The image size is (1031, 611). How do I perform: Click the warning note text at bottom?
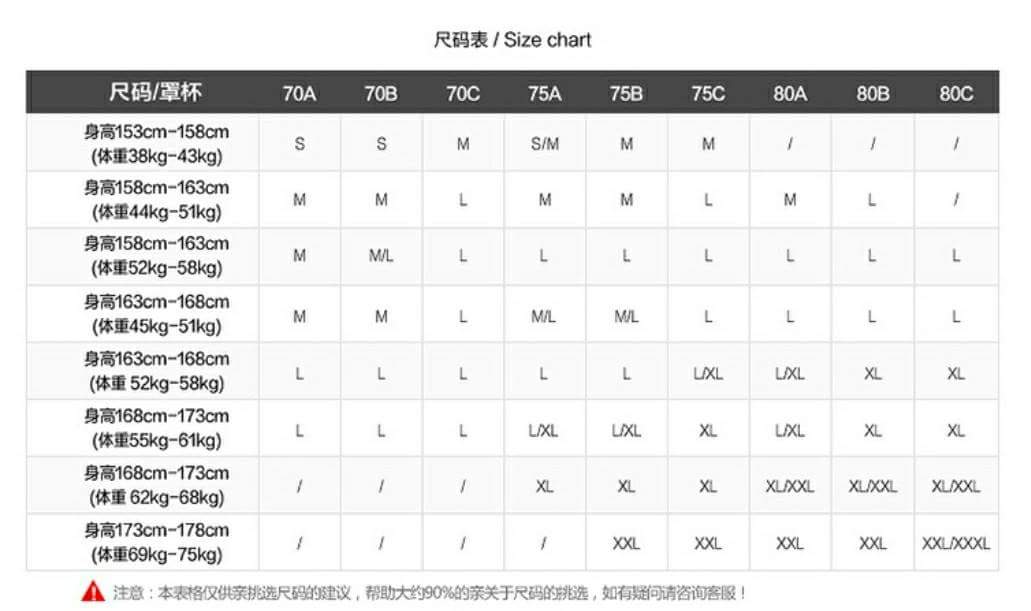coord(431,593)
